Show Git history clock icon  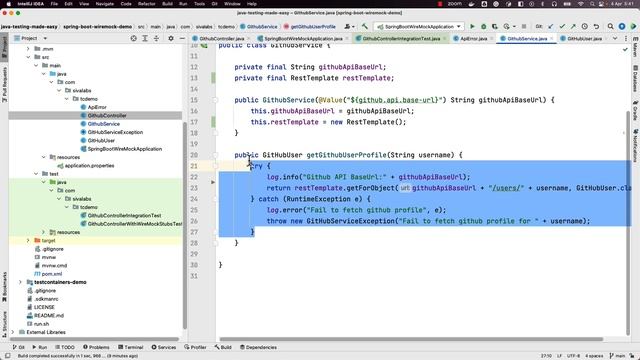[584, 27]
